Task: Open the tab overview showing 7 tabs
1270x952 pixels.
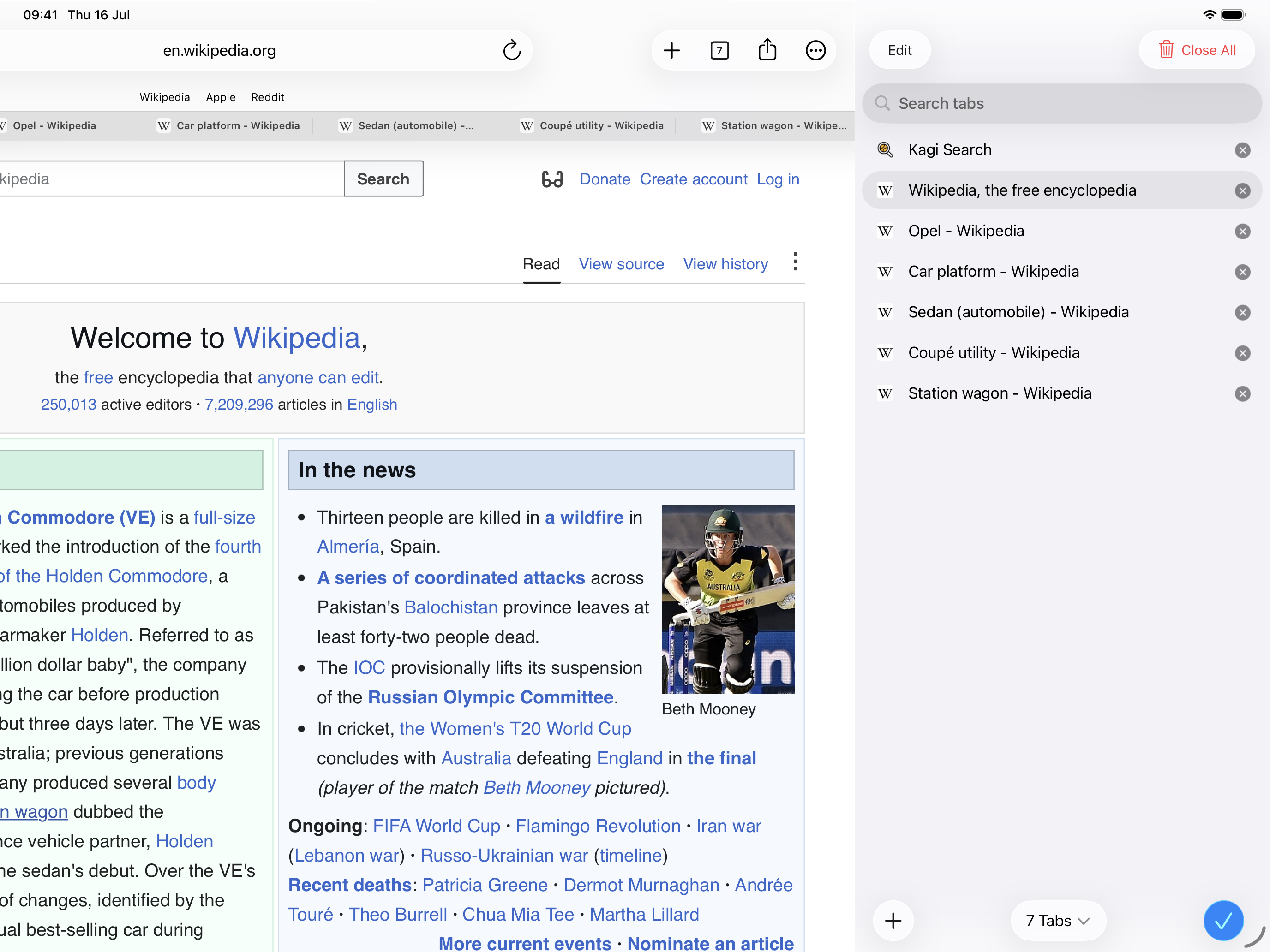Action: coord(719,50)
